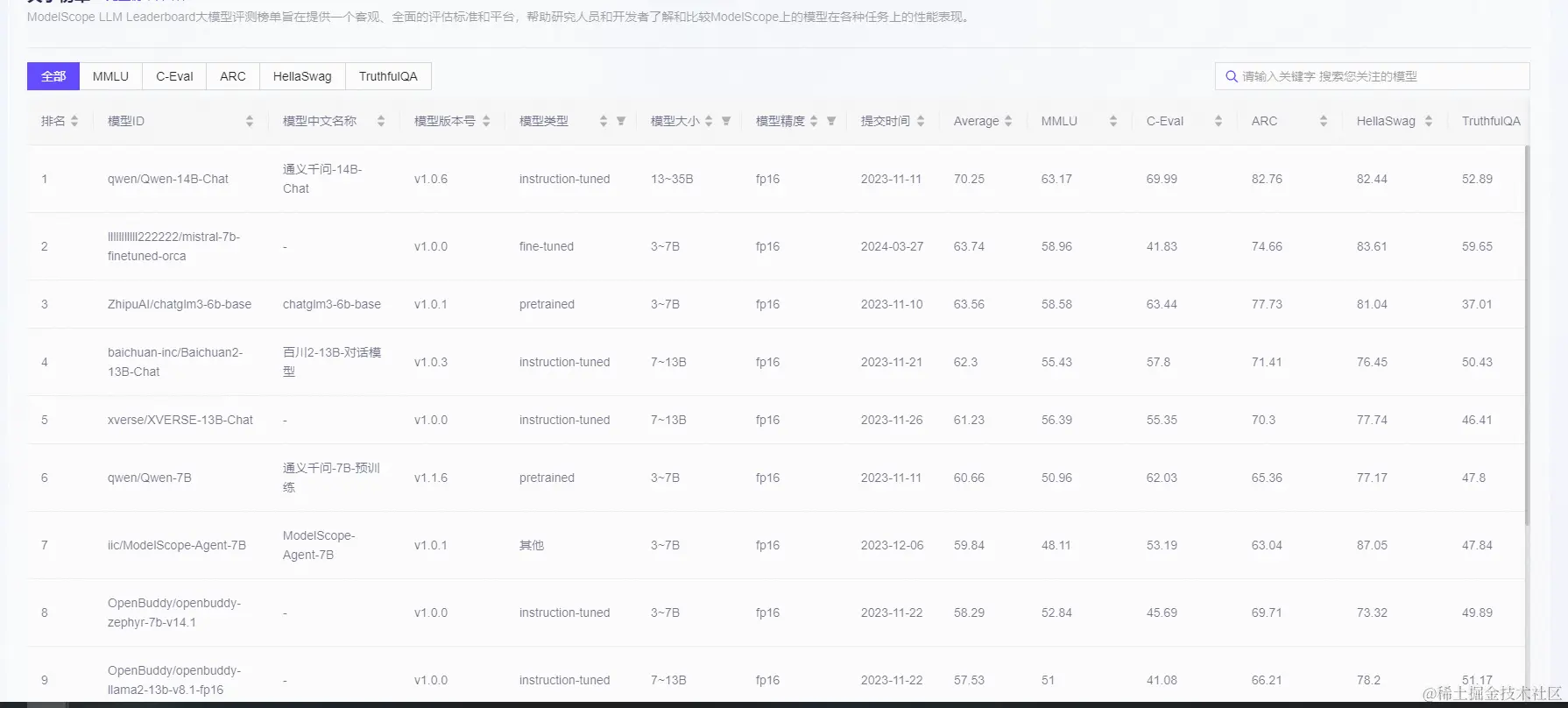This screenshot has height=708, width=1568.
Task: Click Chinese name 百川2-13B-对话模型
Action: point(332,362)
